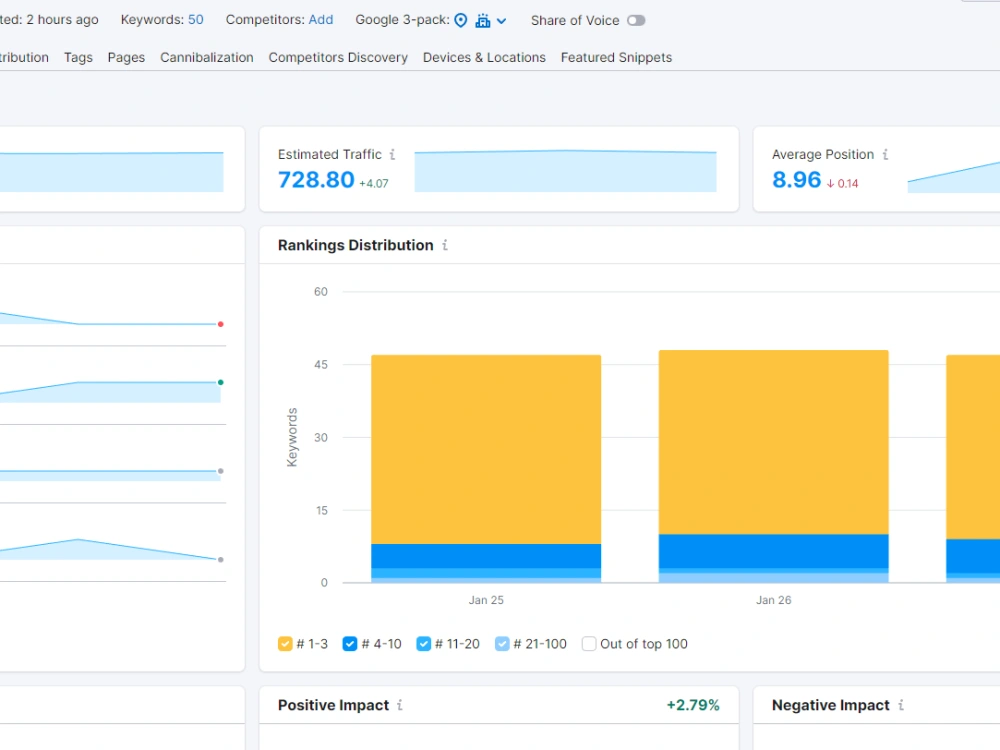1000x750 pixels.
Task: Switch to Competitors Discovery tab
Action: pos(338,57)
